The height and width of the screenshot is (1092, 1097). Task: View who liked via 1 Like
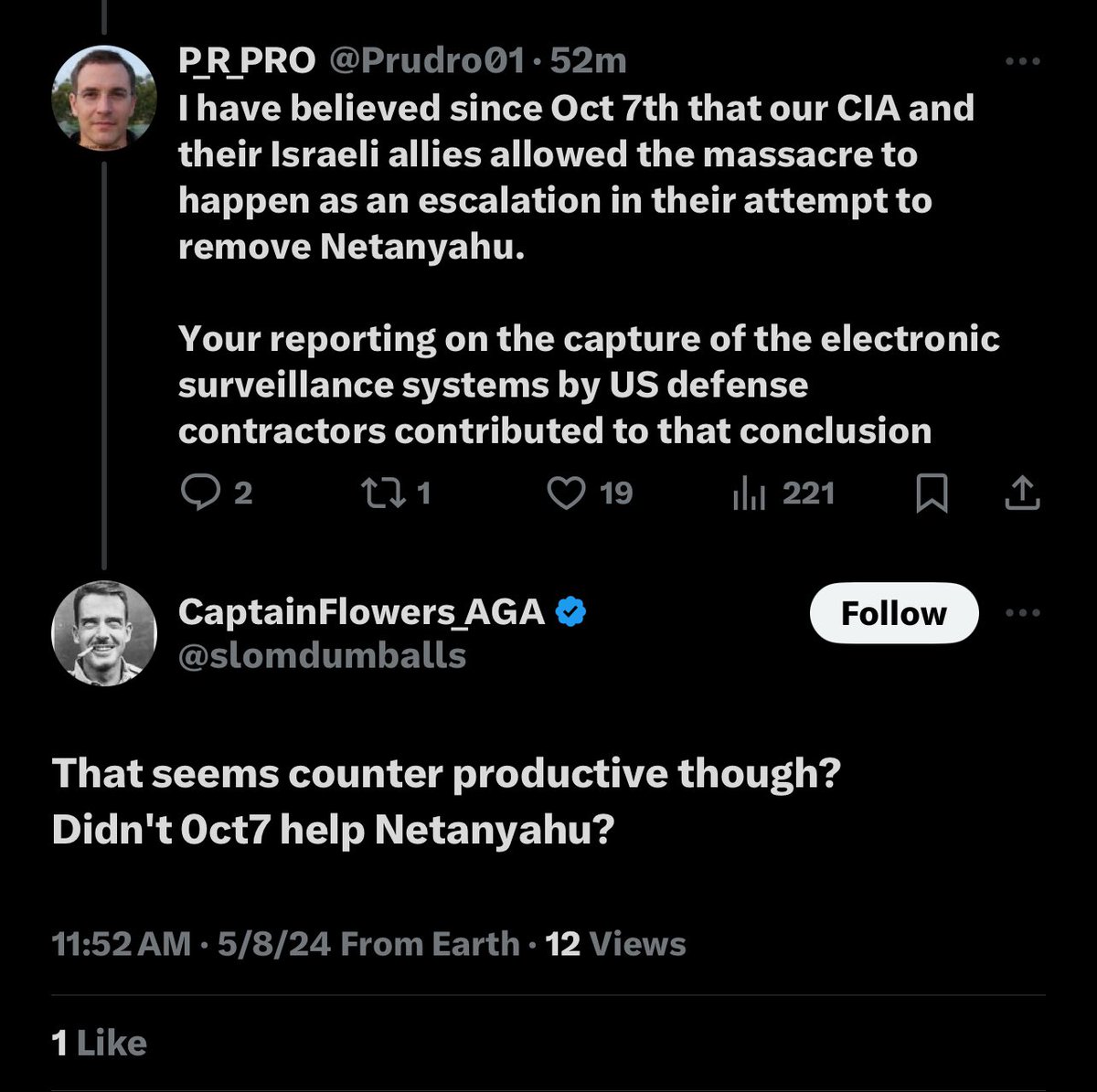pyautogui.click(x=100, y=1044)
